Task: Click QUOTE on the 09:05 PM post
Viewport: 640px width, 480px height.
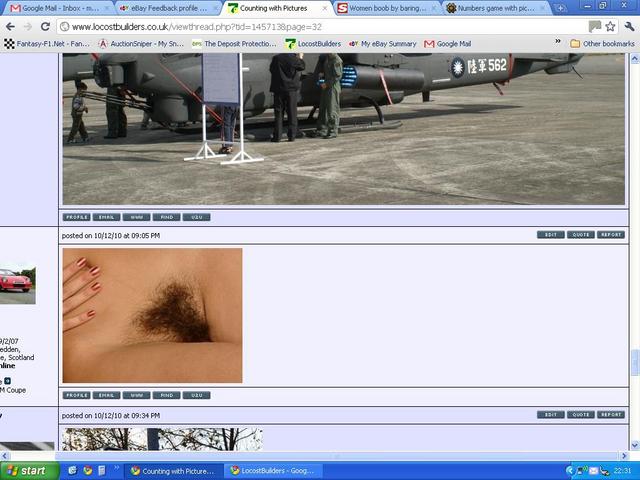Action: coord(580,235)
